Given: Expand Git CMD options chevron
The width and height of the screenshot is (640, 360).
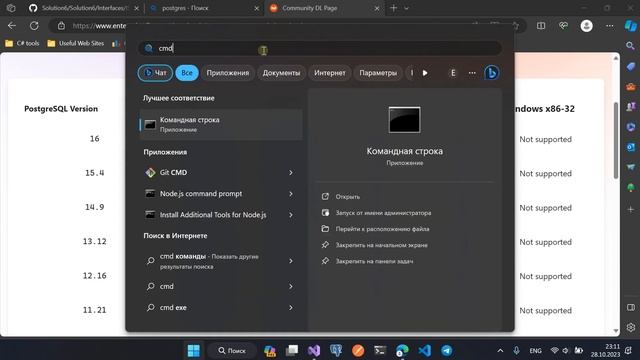Looking at the screenshot, I should coord(291,173).
